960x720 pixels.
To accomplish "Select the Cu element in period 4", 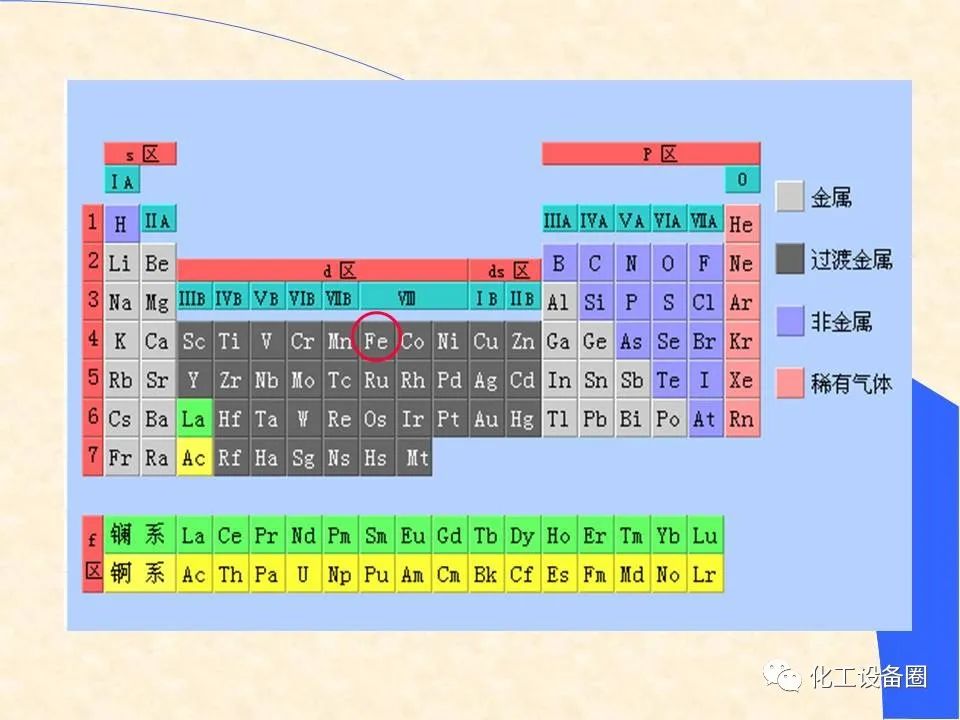I will (486, 341).
